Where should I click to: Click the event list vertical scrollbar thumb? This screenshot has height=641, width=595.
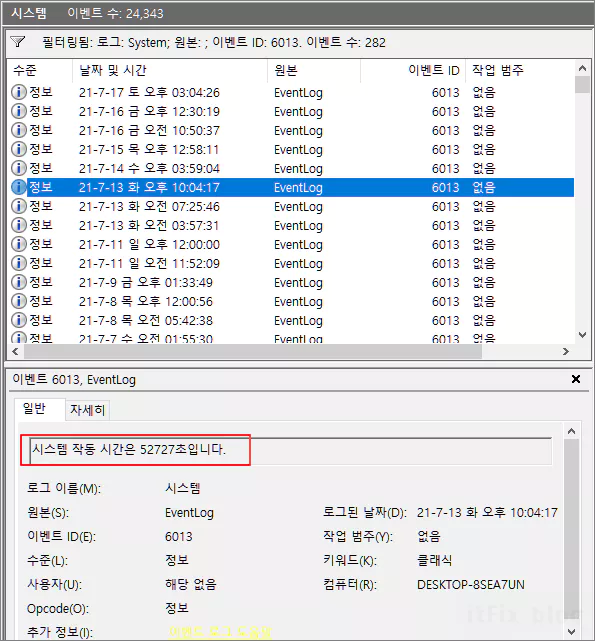[582, 85]
